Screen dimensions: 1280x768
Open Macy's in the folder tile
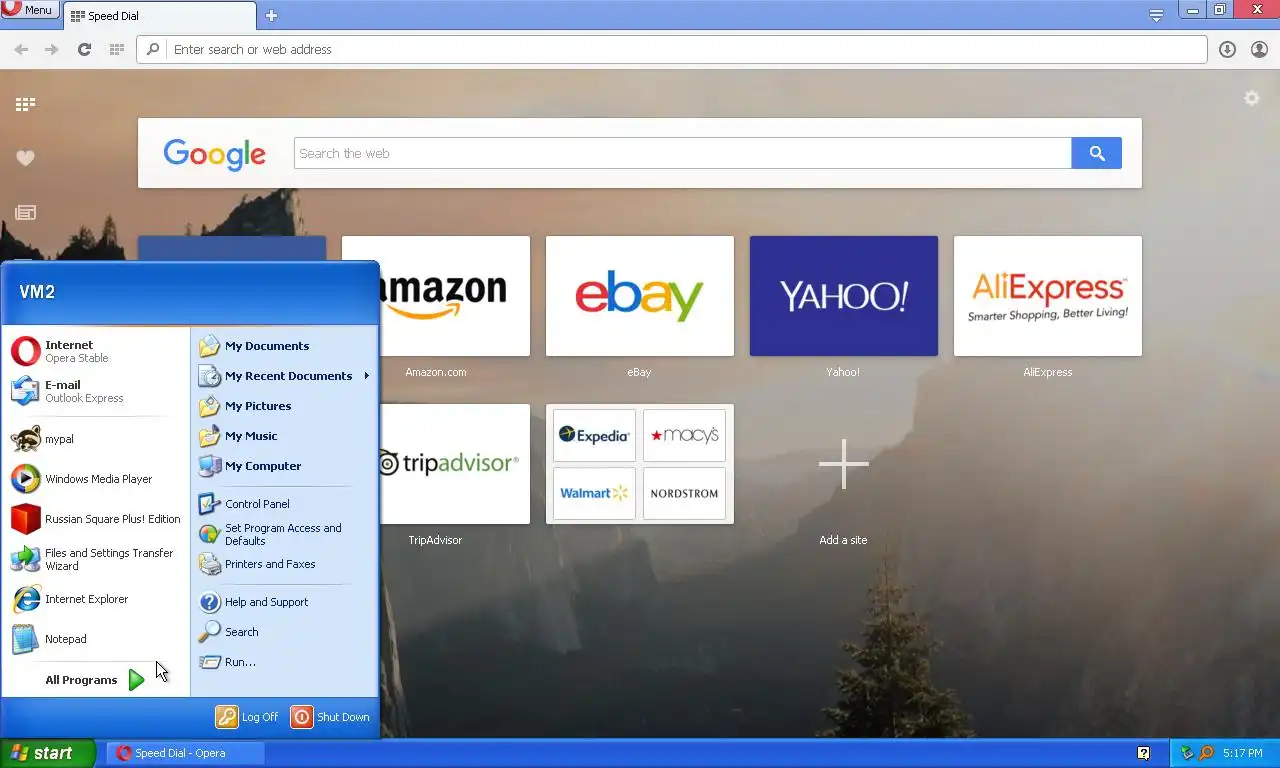click(684, 435)
